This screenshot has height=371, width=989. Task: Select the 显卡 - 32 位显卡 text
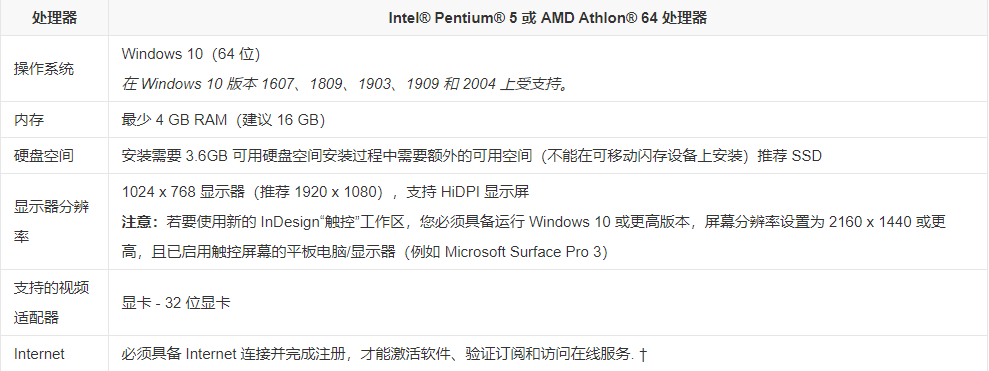(x=176, y=303)
